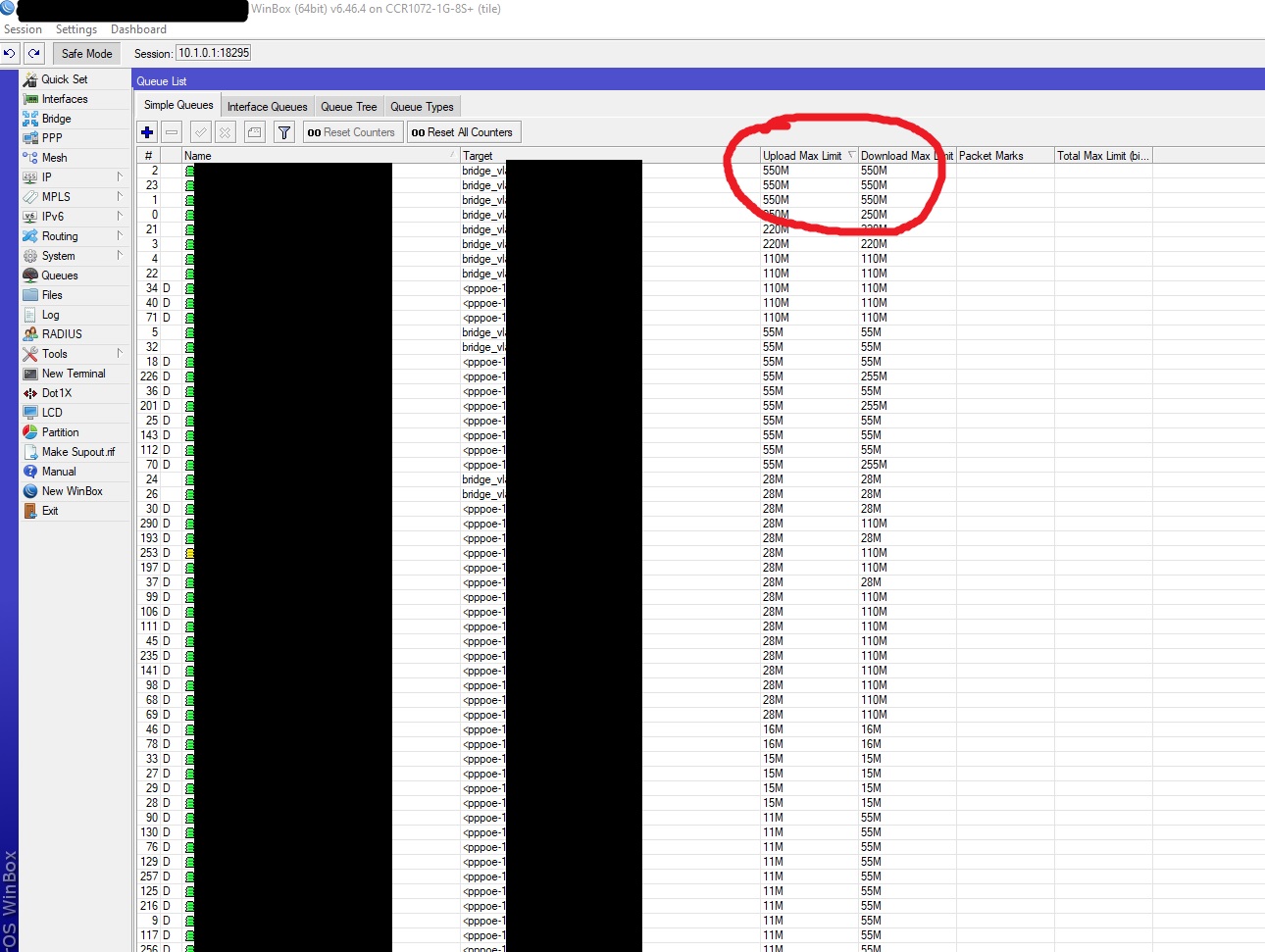Open the filter funnel icon

click(x=284, y=132)
